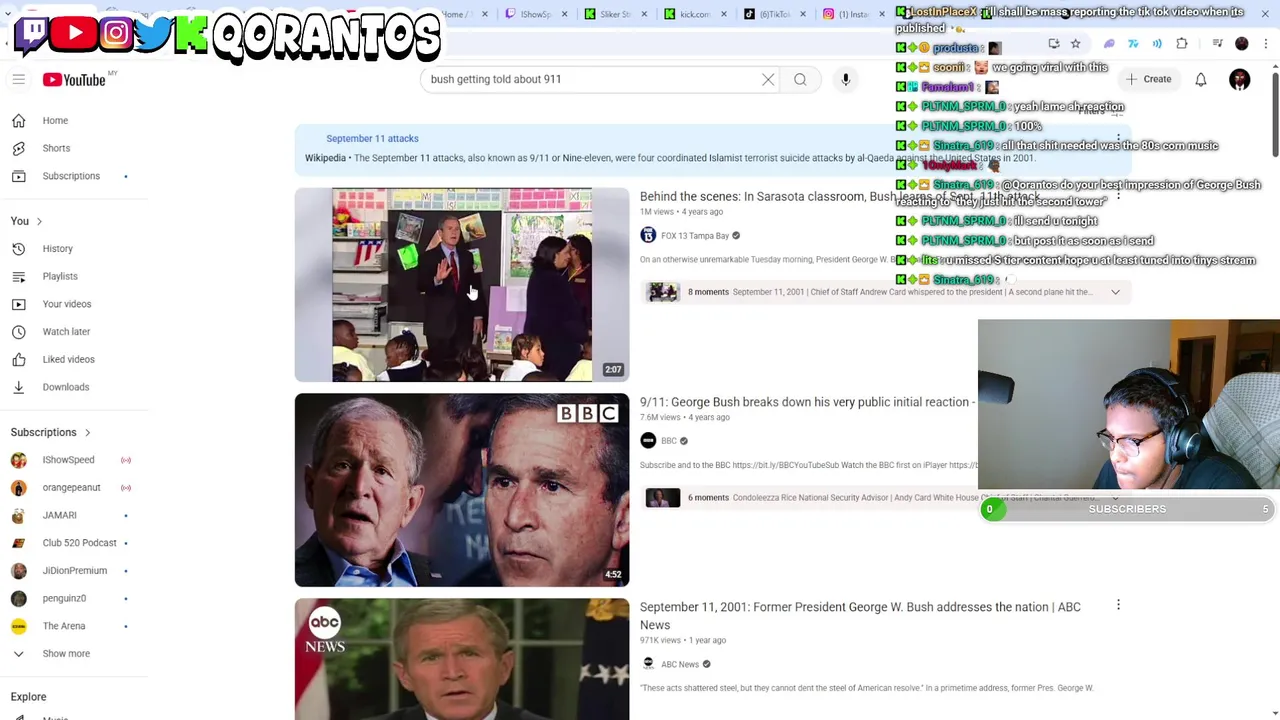Click the Explore section heading

(29, 696)
